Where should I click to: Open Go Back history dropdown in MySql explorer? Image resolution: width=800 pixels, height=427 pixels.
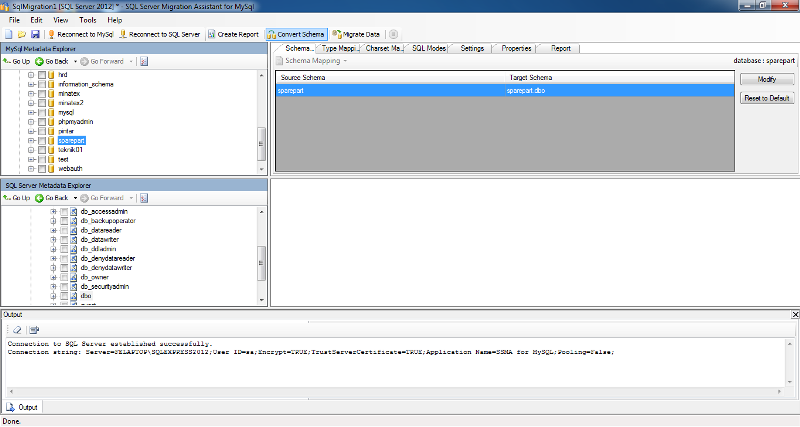tap(76, 61)
